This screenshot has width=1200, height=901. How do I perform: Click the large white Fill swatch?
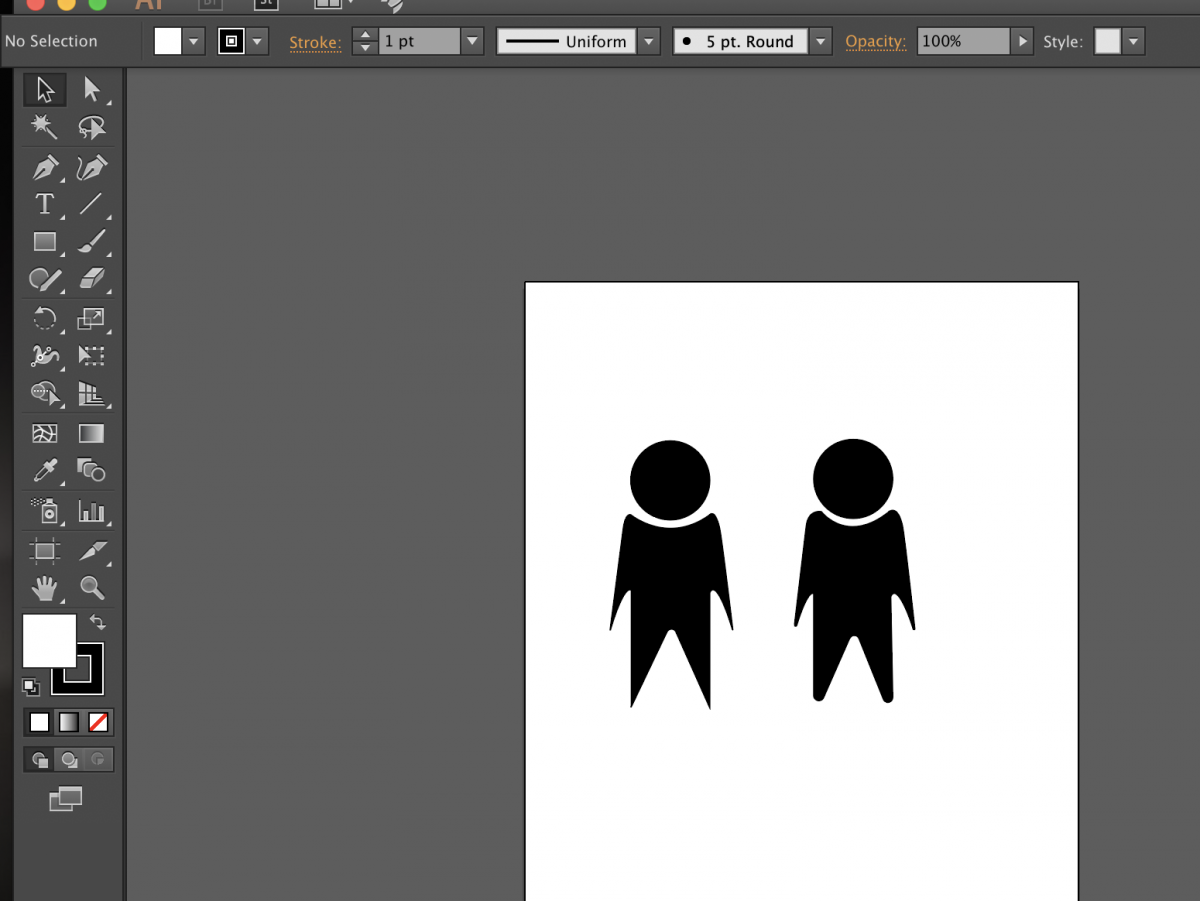[49, 640]
